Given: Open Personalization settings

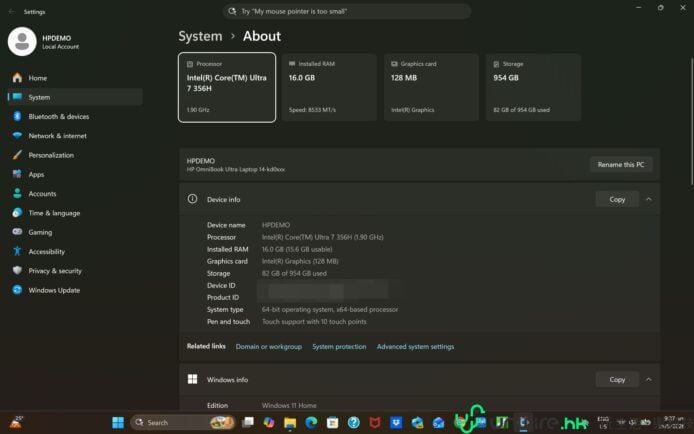Looking at the screenshot, I should click(51, 155).
